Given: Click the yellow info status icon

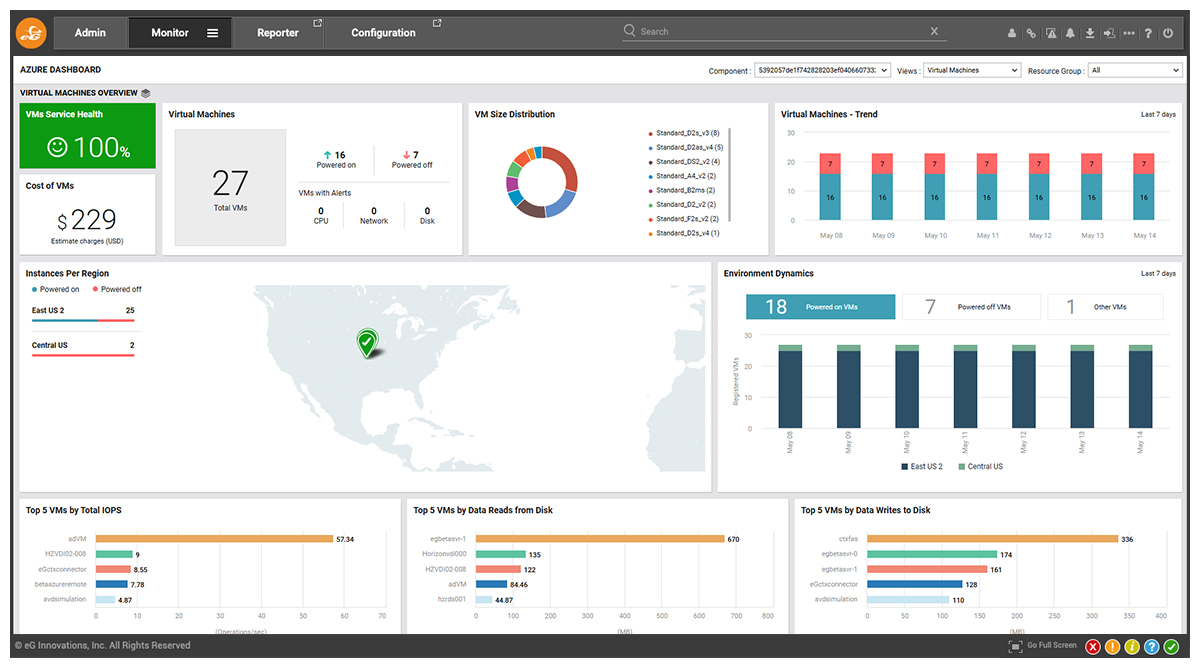Looking at the screenshot, I should coord(1132,647).
